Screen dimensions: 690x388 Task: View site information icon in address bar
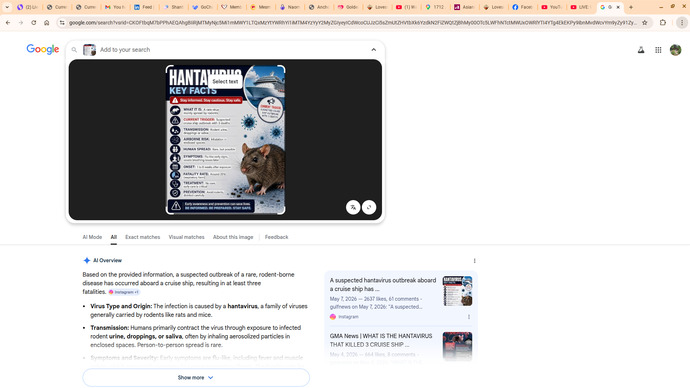tap(62, 22)
